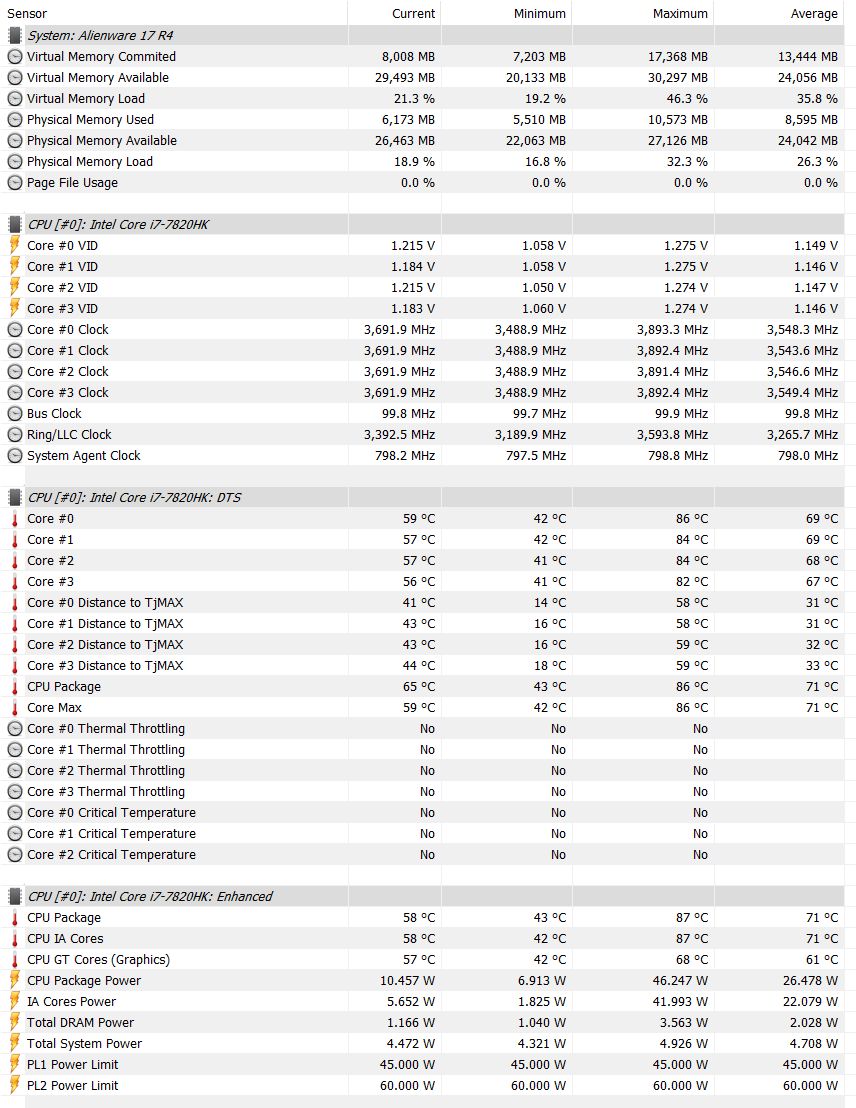The height and width of the screenshot is (1108, 856).
Task: Click the lightning bolt icon beside Core #0 VID
Action: point(14,245)
